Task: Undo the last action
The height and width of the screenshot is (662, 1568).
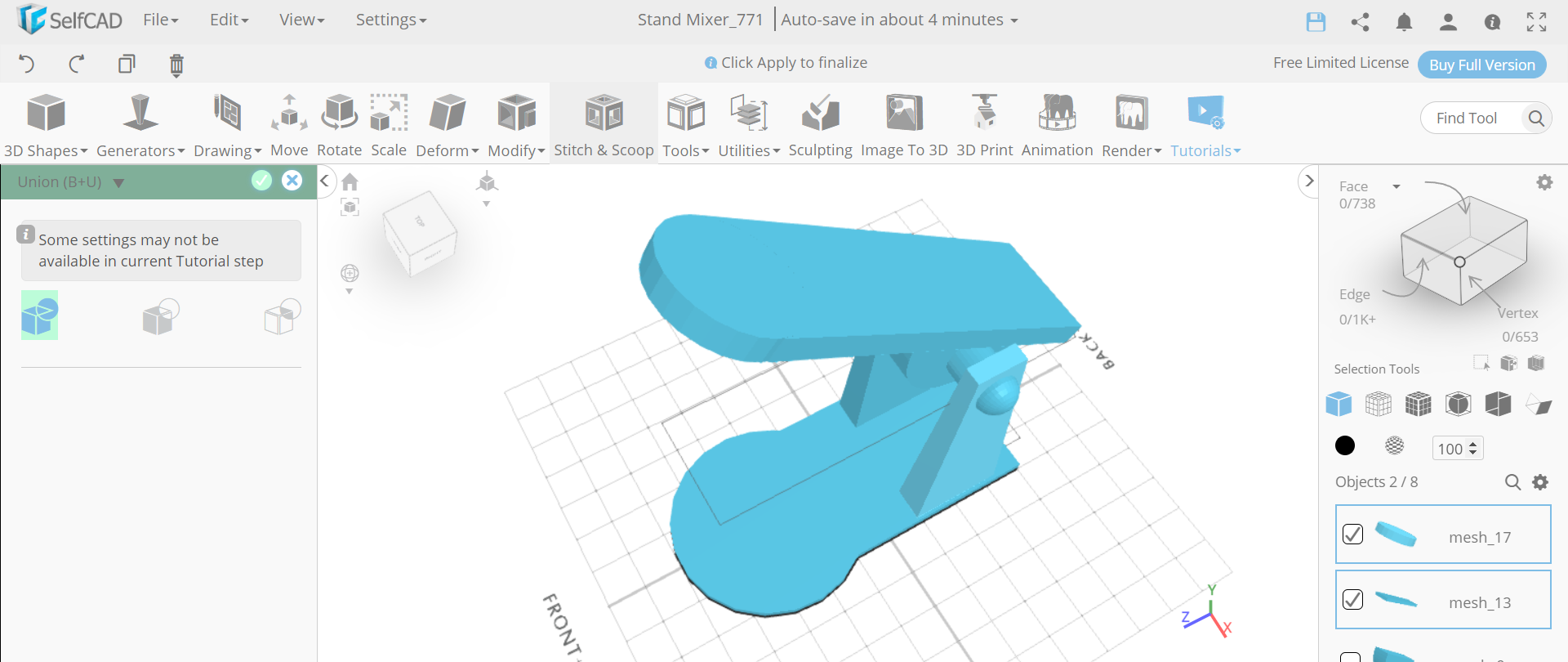Action: [26, 64]
